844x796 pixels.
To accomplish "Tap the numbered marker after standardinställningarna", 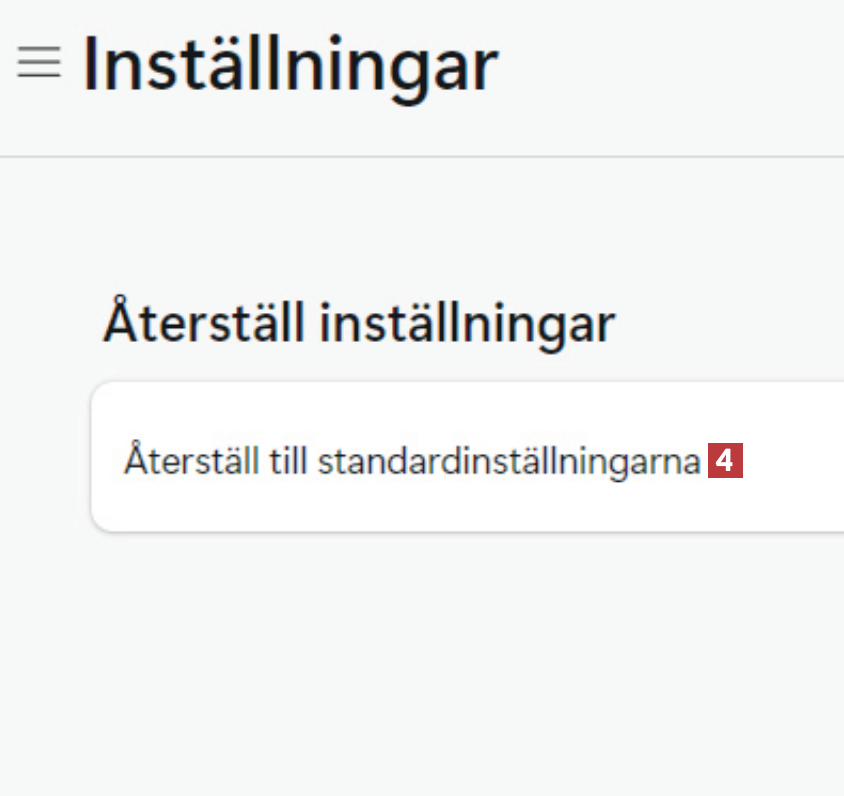I will pos(725,461).
